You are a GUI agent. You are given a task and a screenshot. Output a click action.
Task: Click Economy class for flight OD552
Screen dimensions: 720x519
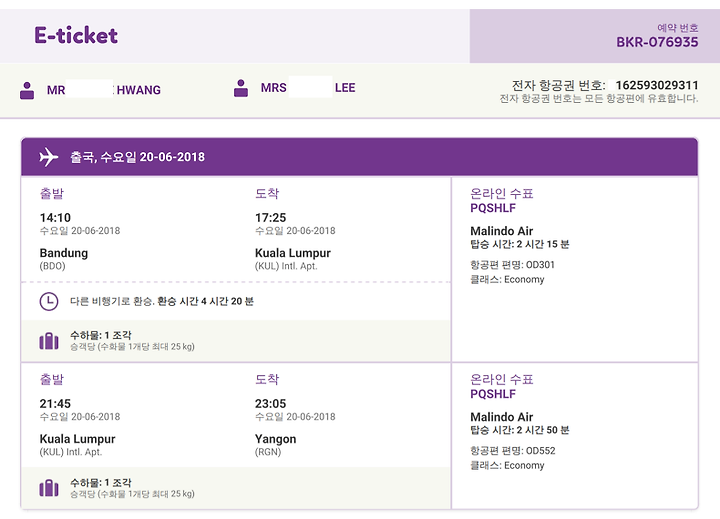pyautogui.click(x=524, y=466)
